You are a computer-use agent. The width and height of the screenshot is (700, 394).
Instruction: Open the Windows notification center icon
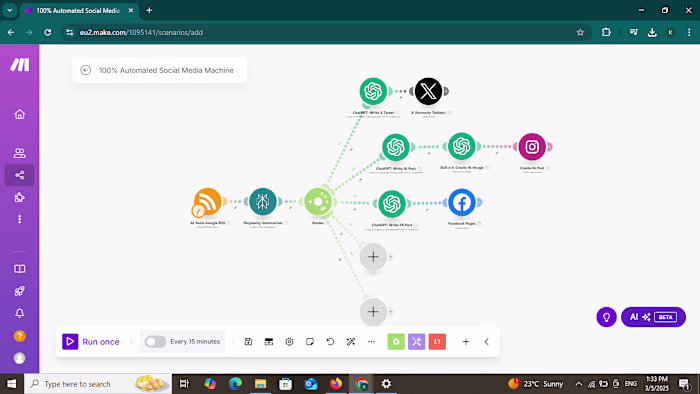click(684, 384)
